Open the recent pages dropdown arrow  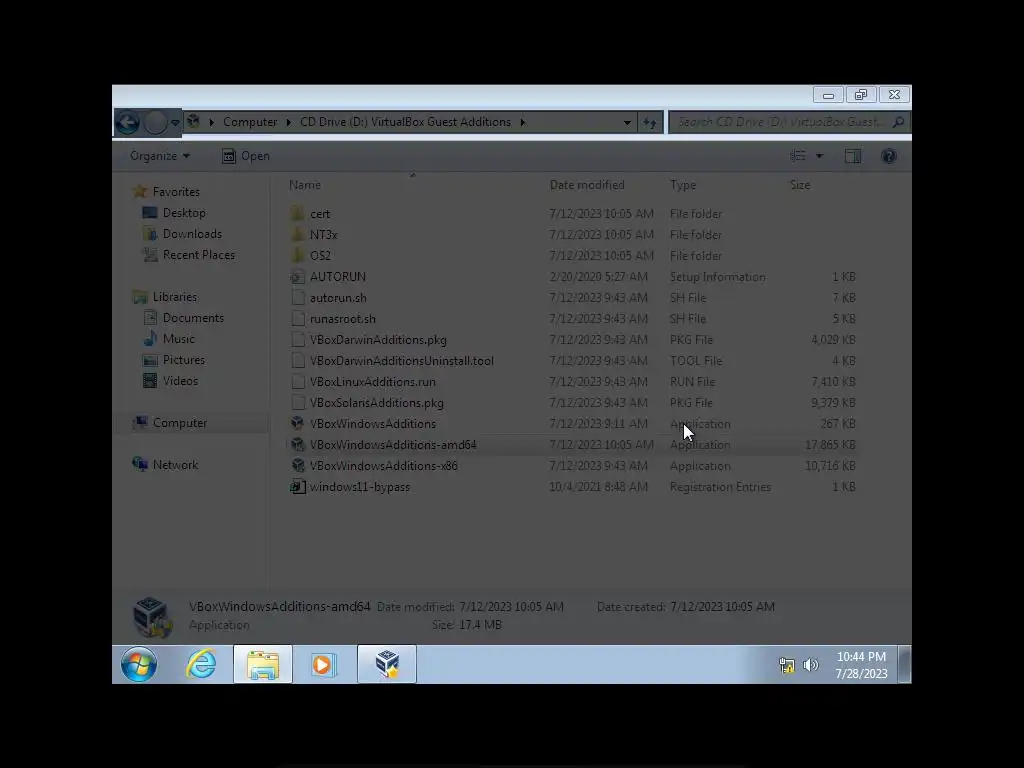175,122
